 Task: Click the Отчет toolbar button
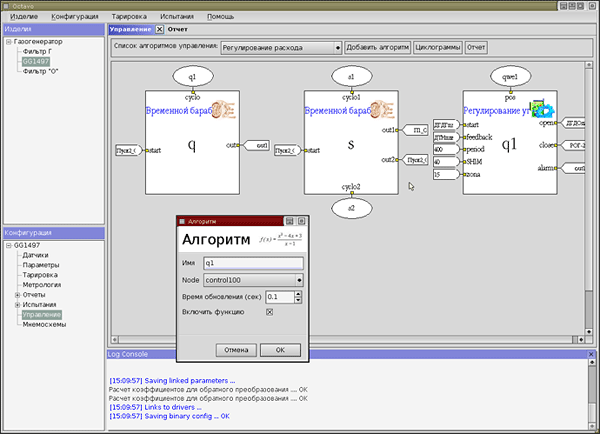476,47
